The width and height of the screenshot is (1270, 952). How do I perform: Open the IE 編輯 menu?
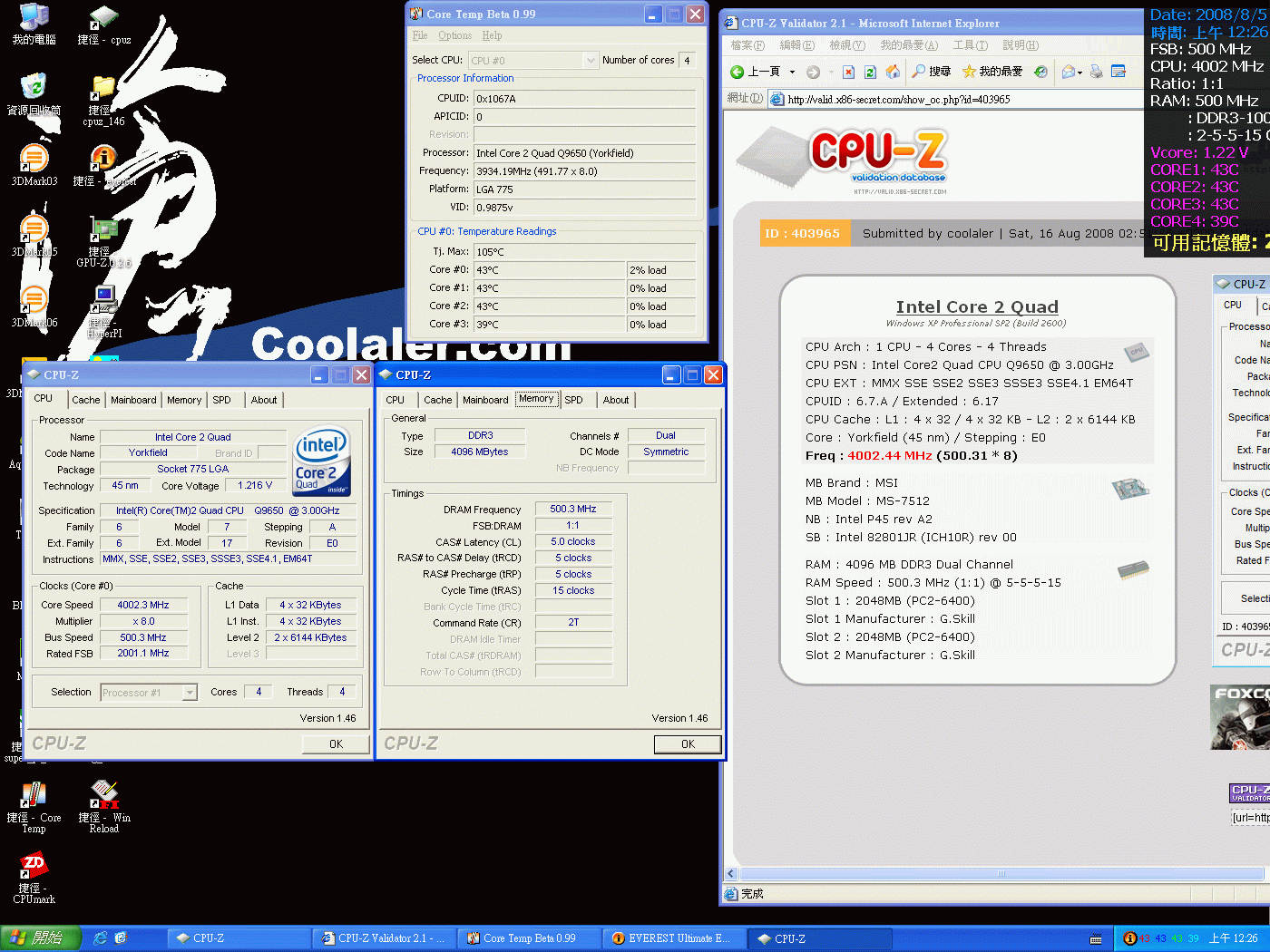[797, 45]
